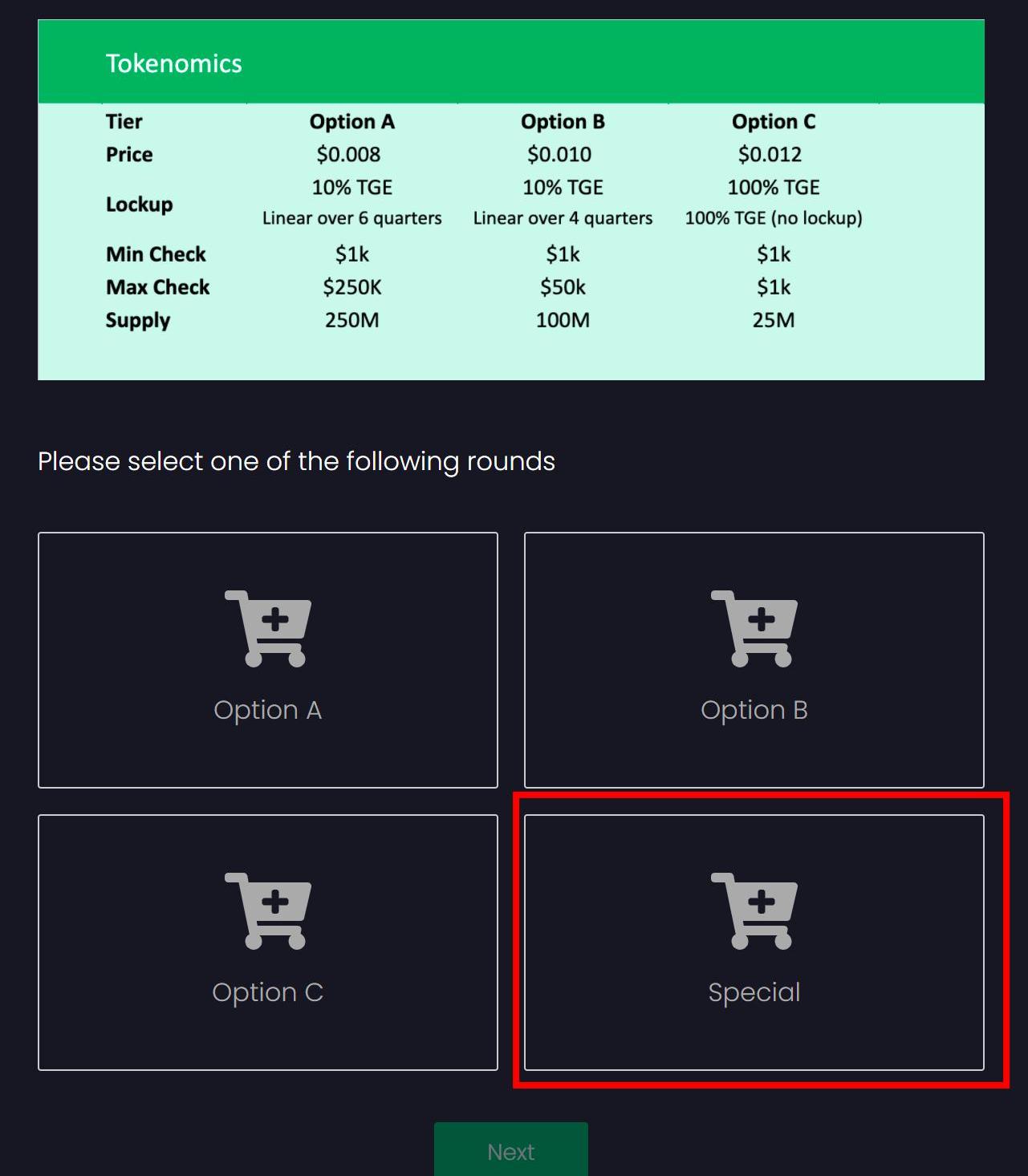Click the 25M supply value
This screenshot has width=1028, height=1176.
point(774,320)
